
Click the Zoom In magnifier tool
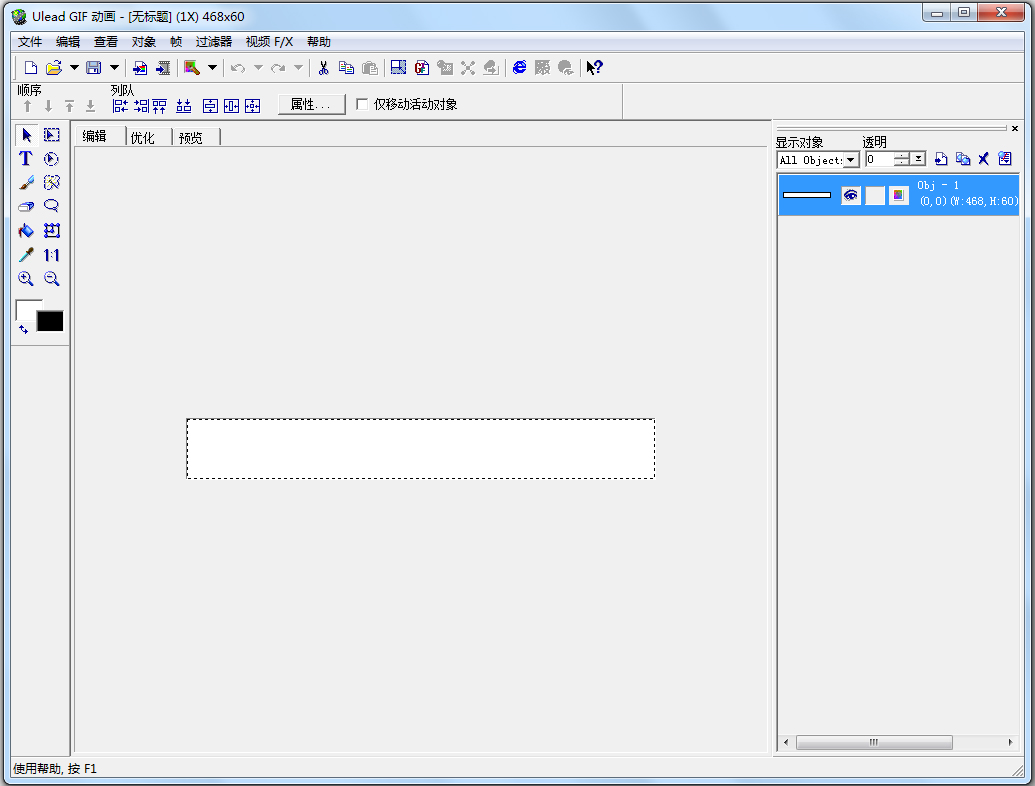pos(26,278)
